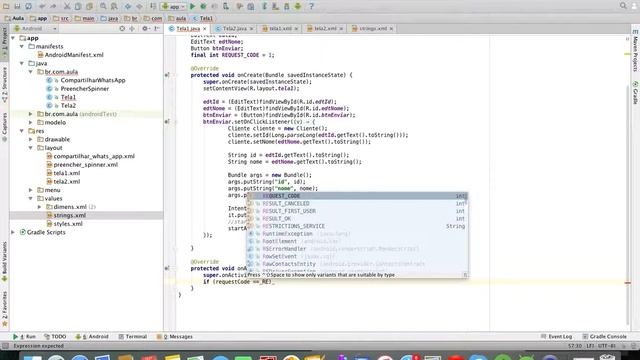
Task: Run the app with the green play icon
Action: click(193, 6)
